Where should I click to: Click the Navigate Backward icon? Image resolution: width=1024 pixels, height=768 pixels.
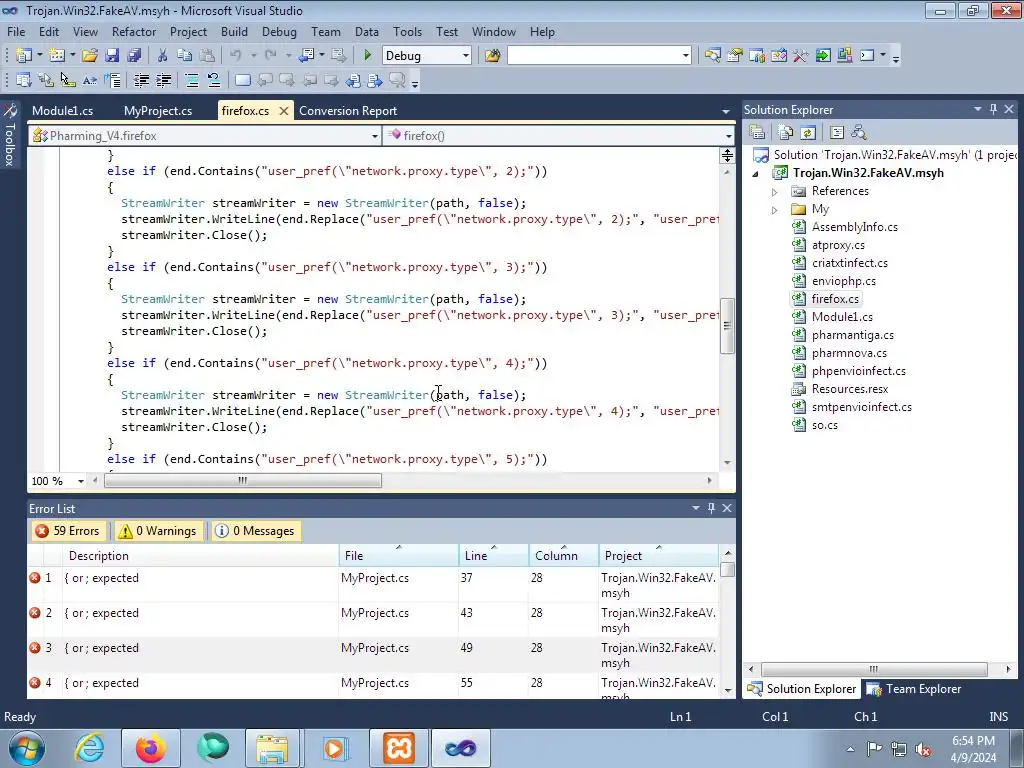(x=307, y=56)
